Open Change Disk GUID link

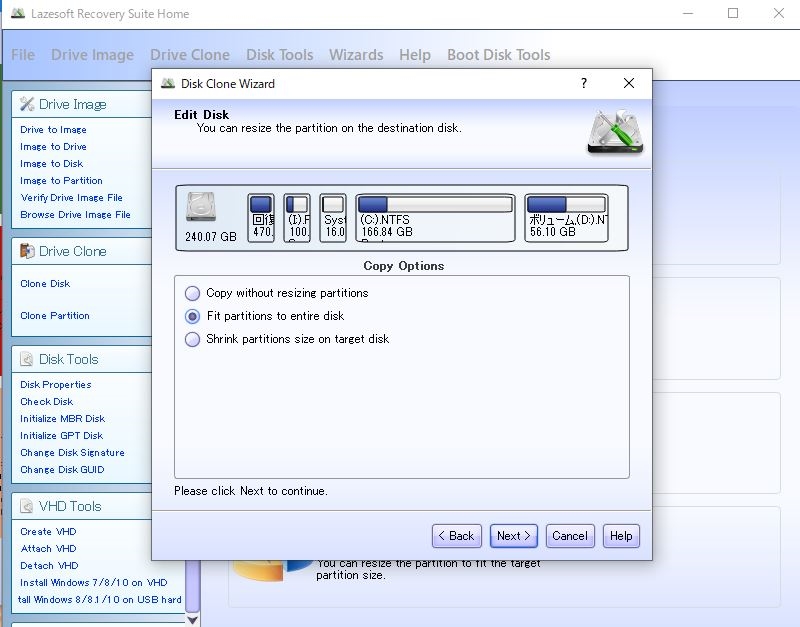click(62, 470)
